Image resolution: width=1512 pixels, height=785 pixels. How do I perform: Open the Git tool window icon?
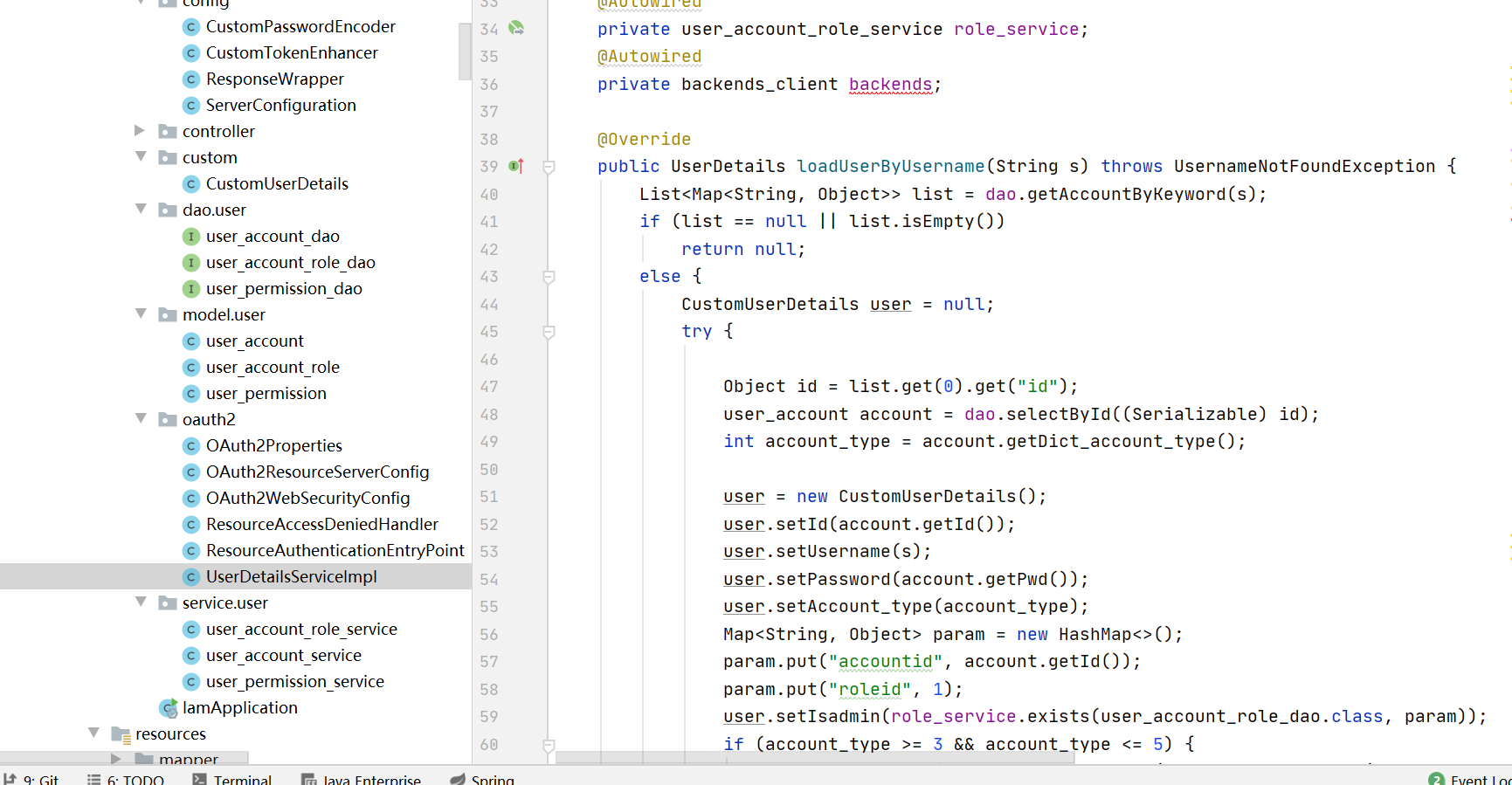click(10, 779)
